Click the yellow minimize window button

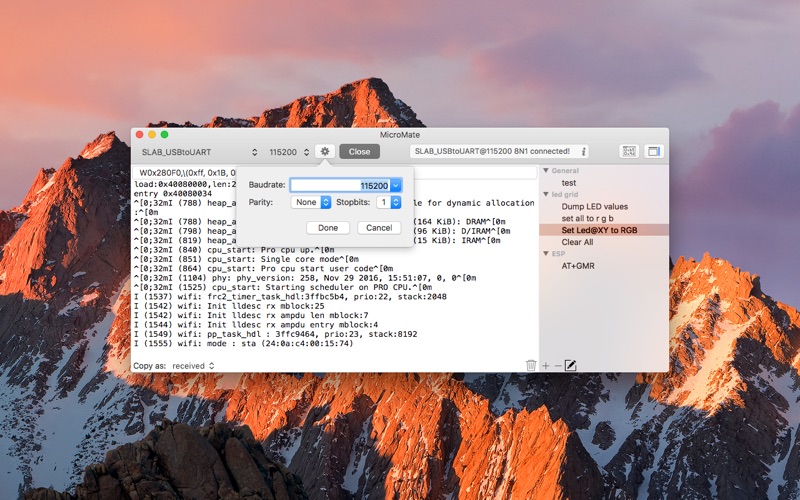[x=152, y=135]
